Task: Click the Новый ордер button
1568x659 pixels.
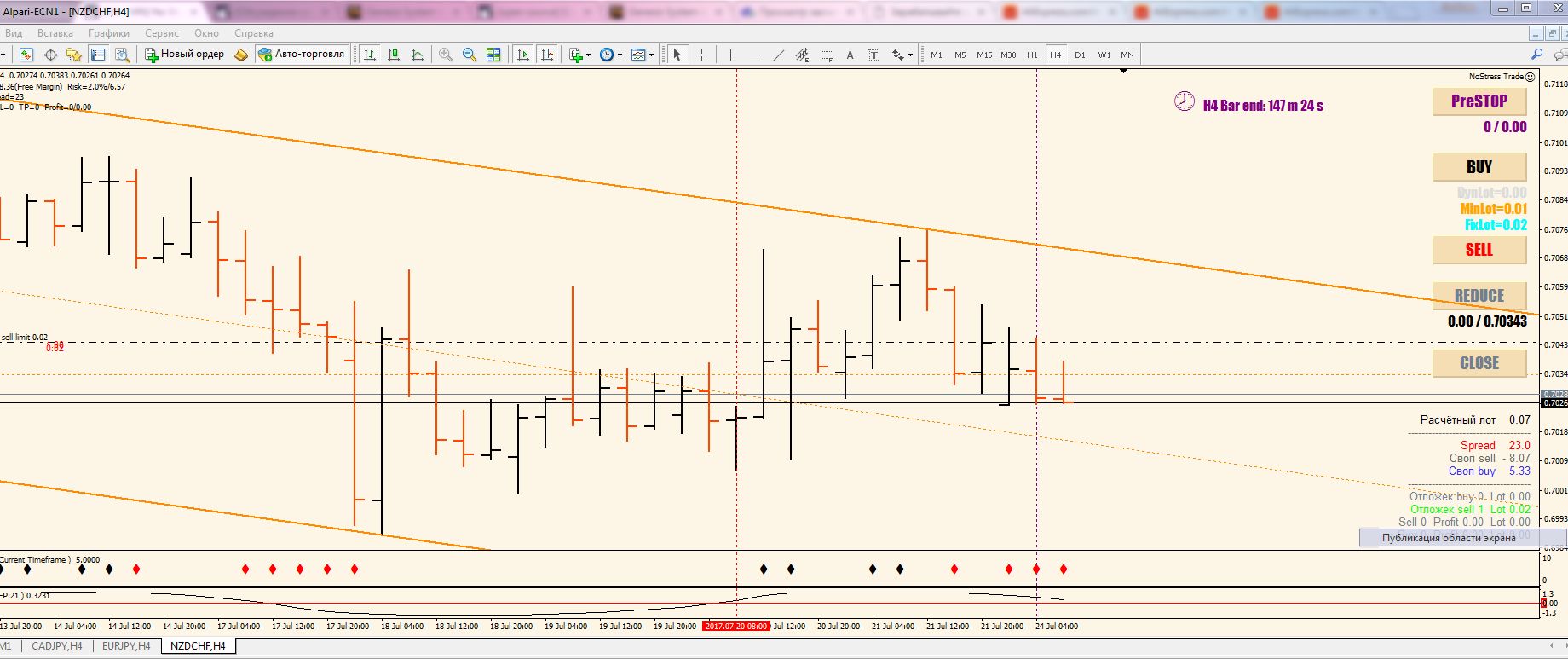Action: click(185, 54)
